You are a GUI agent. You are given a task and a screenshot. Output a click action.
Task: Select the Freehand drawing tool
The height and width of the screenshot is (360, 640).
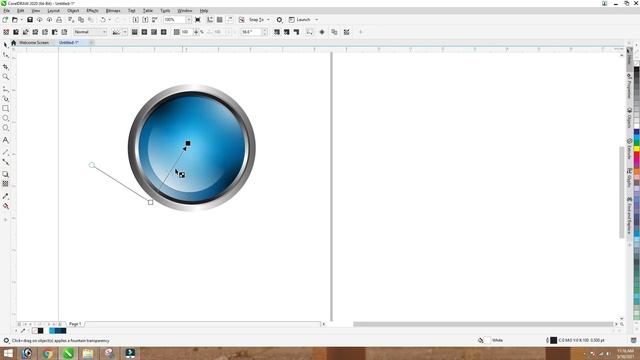click(x=5, y=89)
